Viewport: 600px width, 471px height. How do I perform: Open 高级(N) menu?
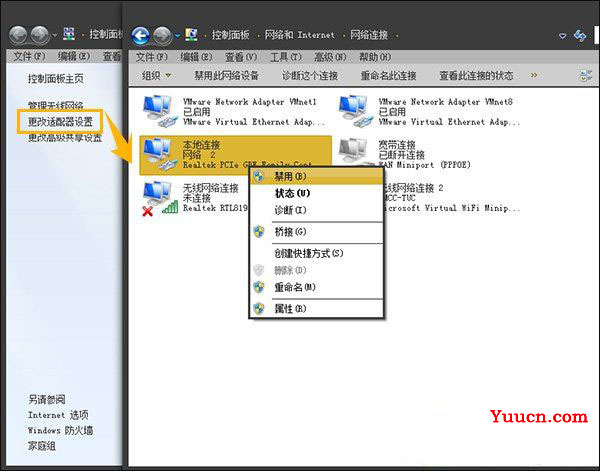click(x=330, y=57)
